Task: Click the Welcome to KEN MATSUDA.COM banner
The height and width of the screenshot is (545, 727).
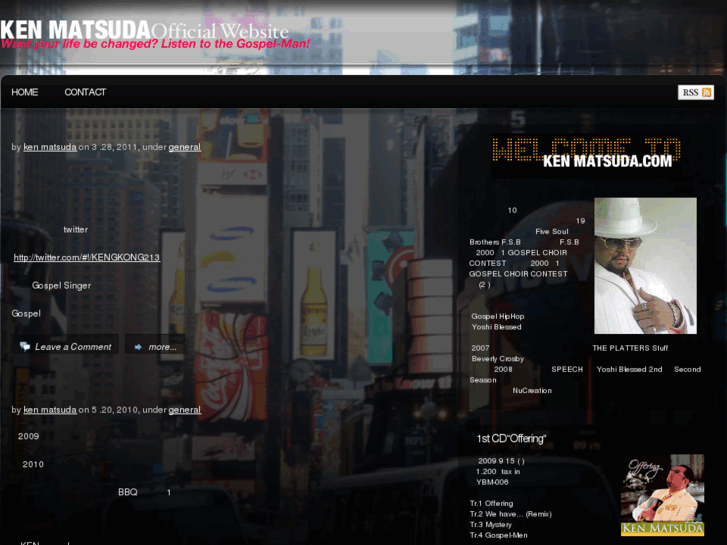Action: coord(586,156)
